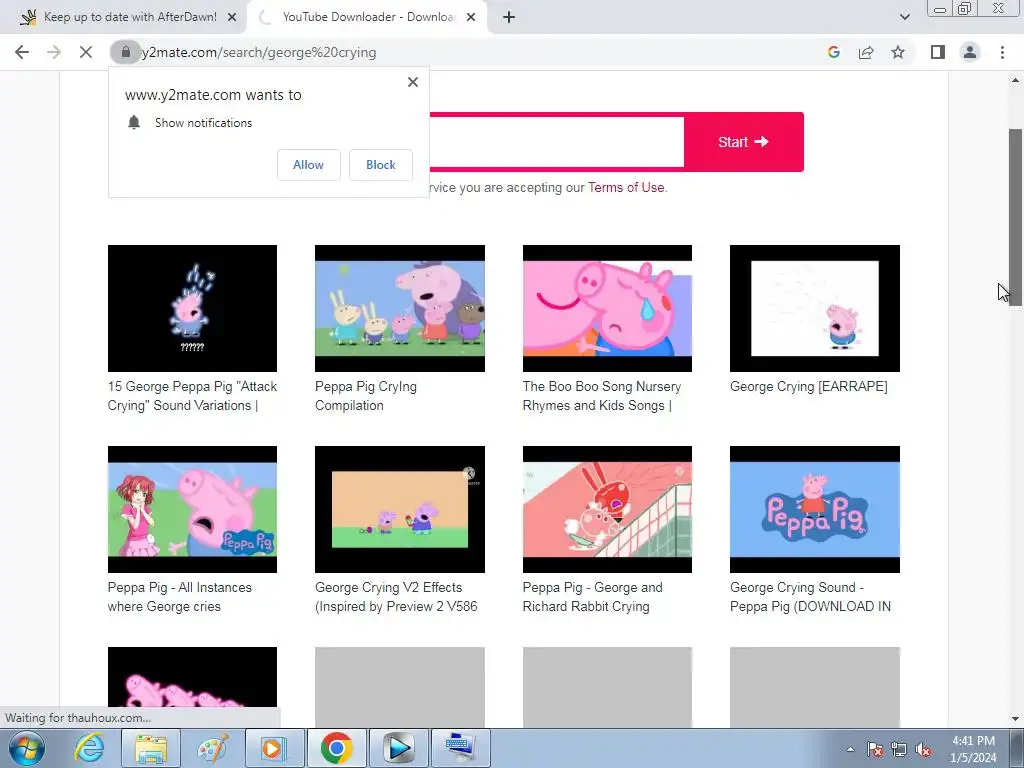Show hidden system tray icons
The image size is (1024, 768).
pos(850,749)
